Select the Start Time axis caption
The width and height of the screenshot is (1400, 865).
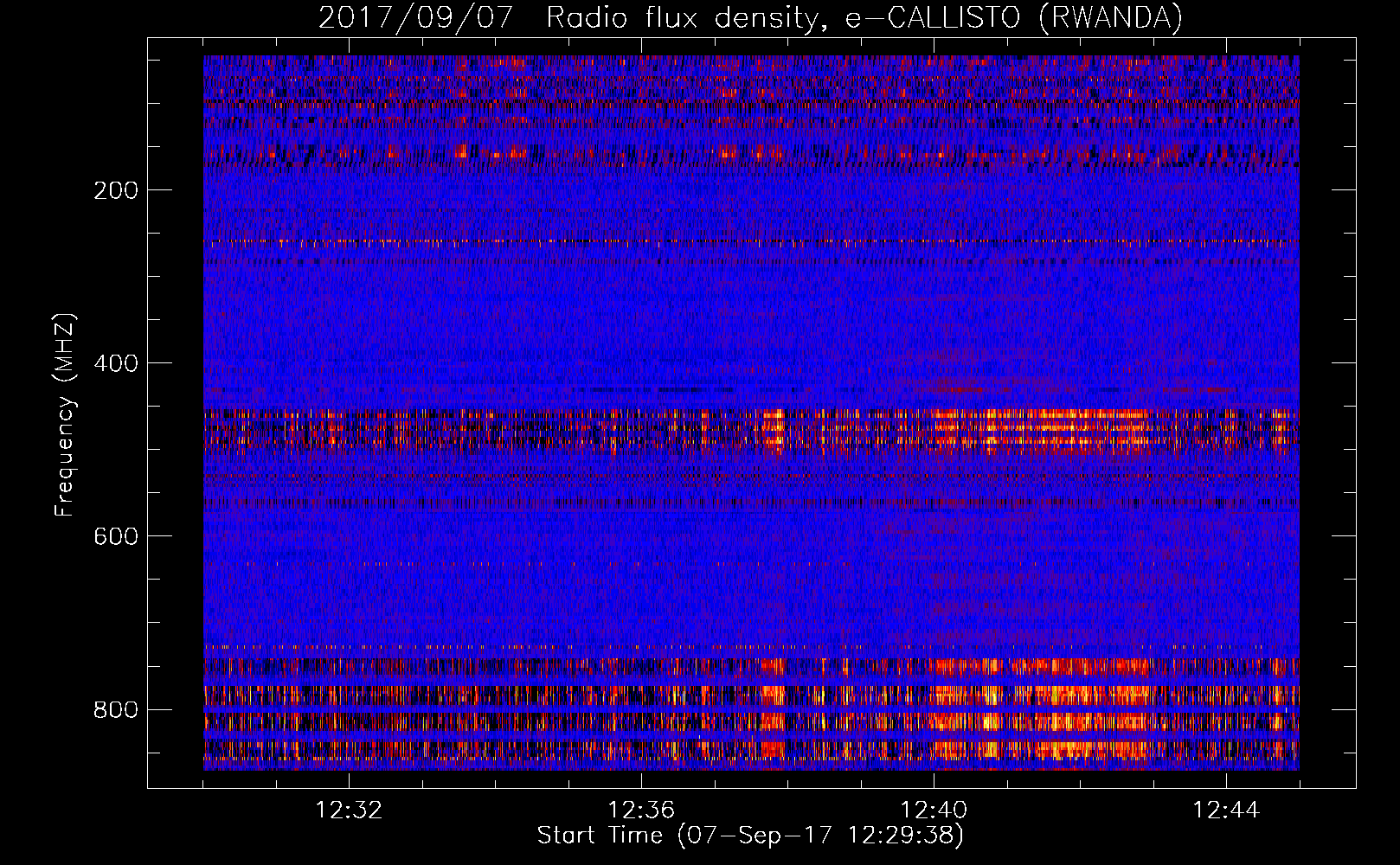750,836
